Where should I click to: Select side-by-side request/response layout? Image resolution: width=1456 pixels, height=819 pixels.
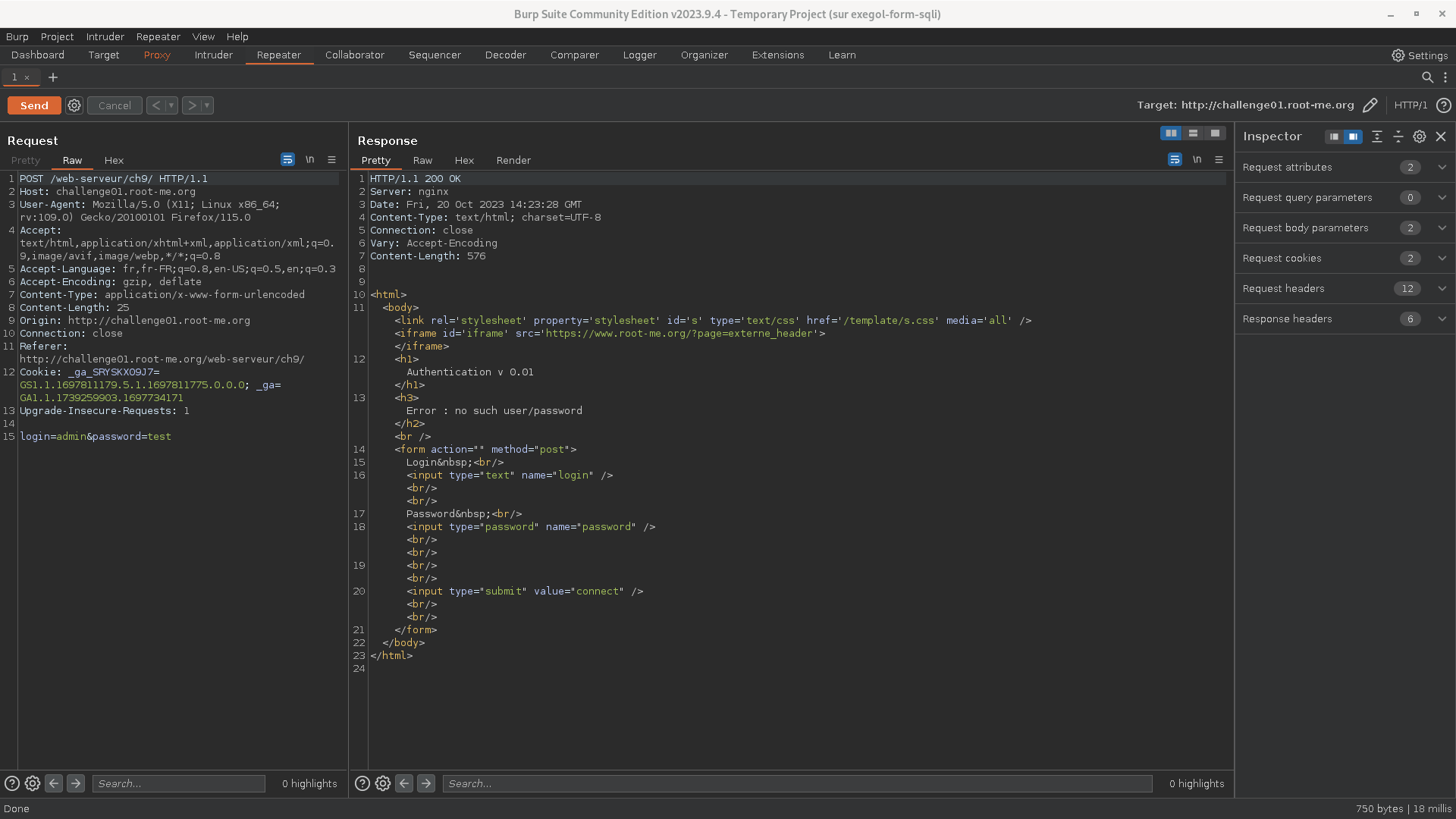point(1171,133)
